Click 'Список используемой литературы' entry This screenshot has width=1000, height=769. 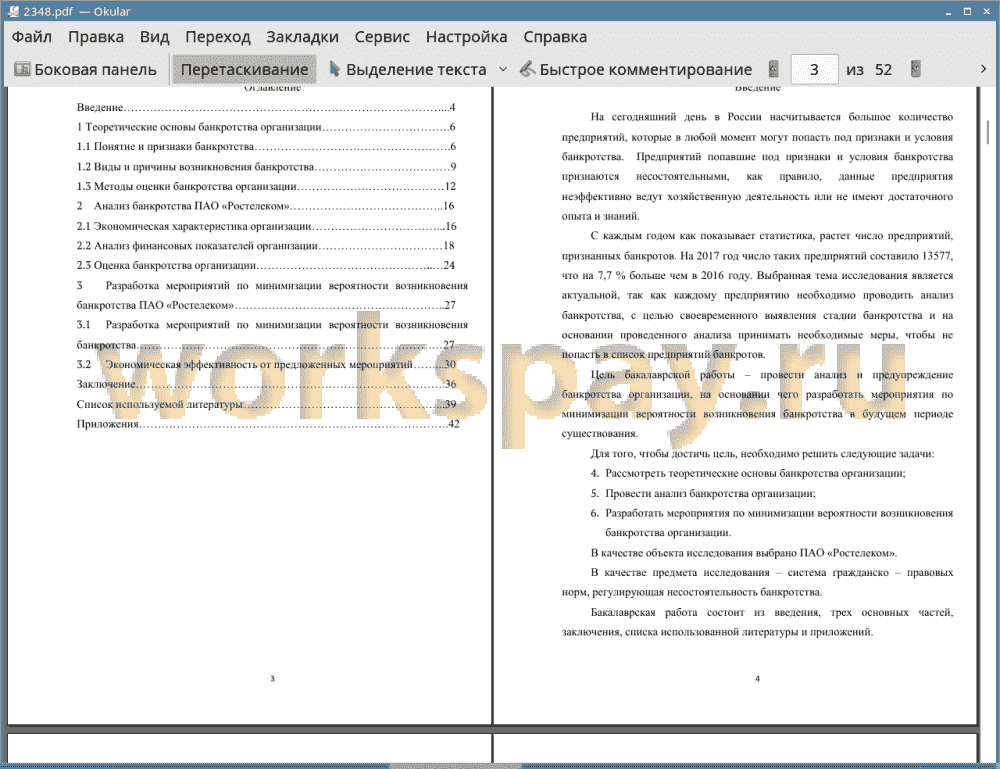coord(266,404)
